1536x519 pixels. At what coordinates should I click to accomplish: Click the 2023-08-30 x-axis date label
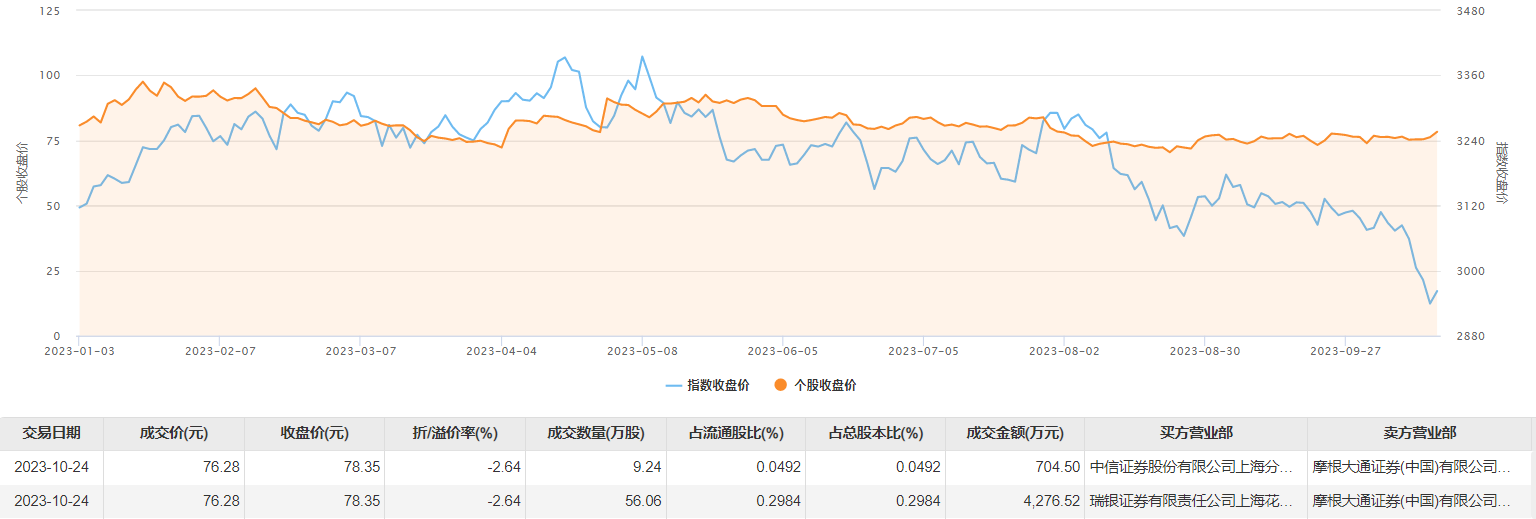pos(1204,351)
